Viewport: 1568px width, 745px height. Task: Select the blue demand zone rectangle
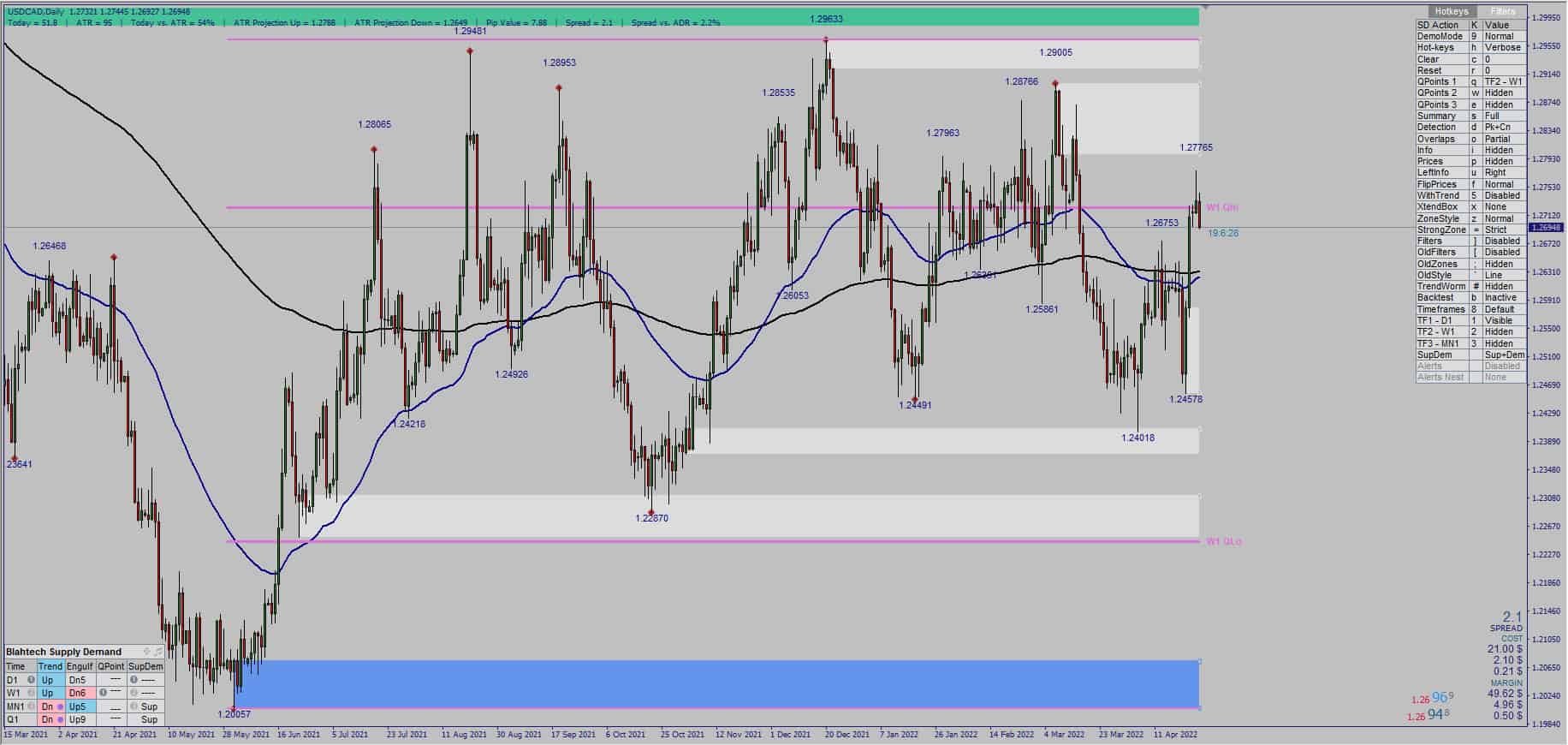(x=717, y=683)
